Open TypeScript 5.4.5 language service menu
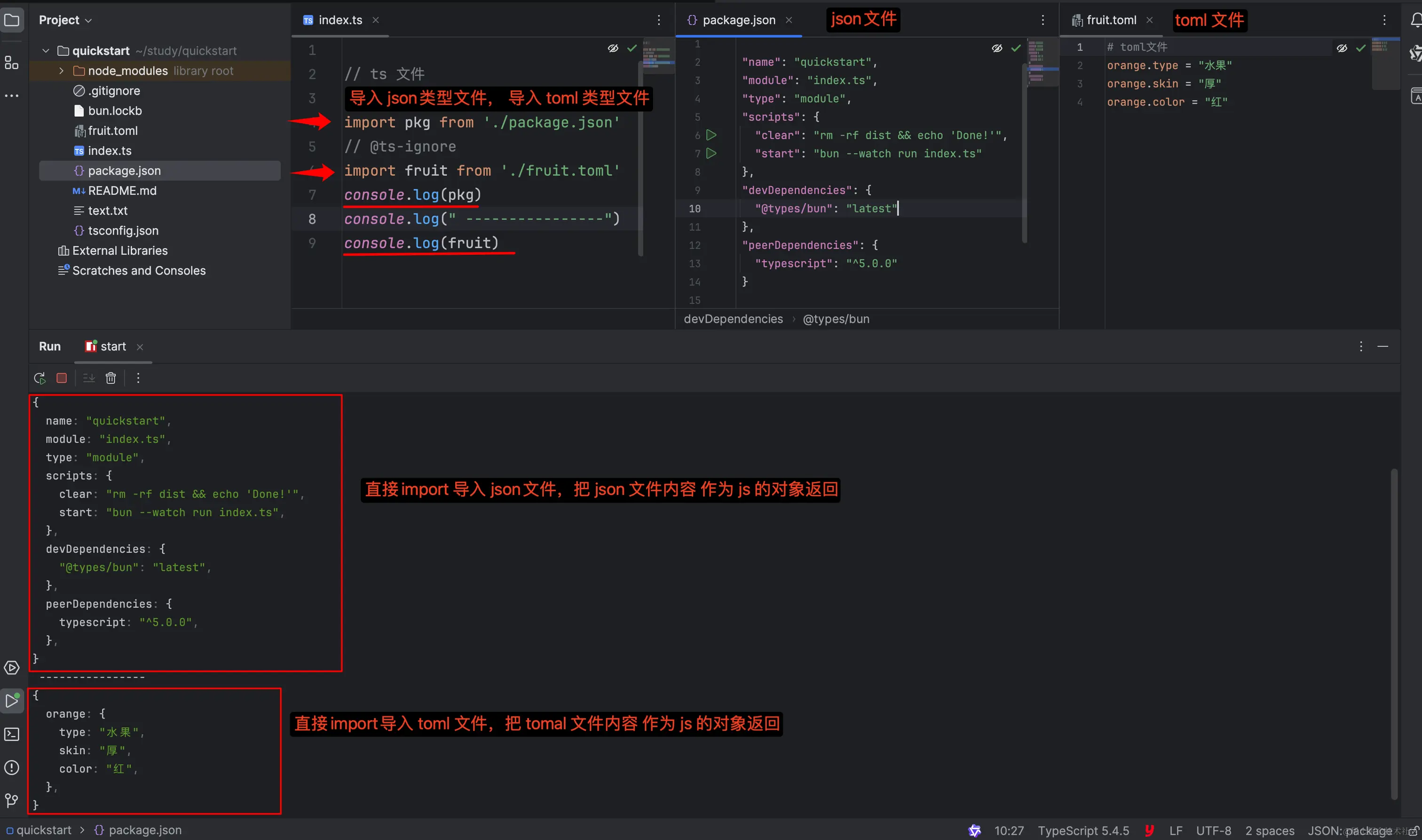 coord(1083,831)
